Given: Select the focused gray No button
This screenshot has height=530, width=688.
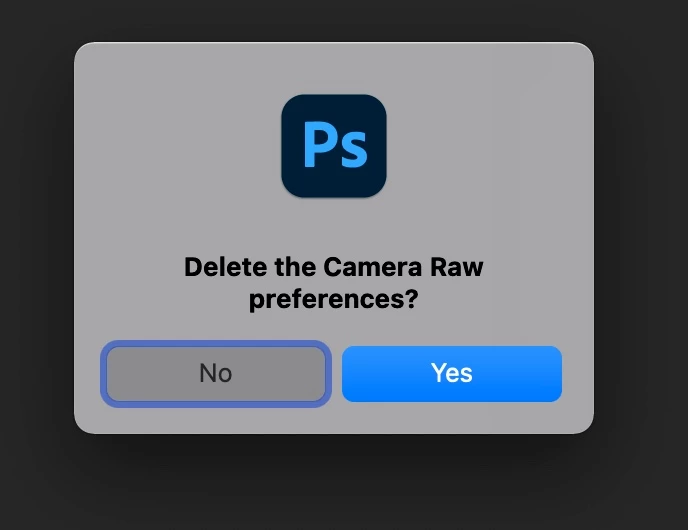Looking at the screenshot, I should (216, 373).
